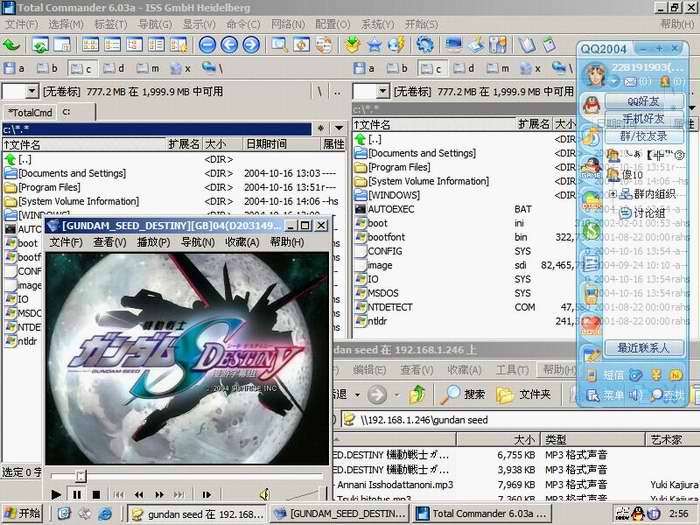
Task: Click the QQ penguin sidebar icon
Action: pyautogui.click(x=591, y=105)
